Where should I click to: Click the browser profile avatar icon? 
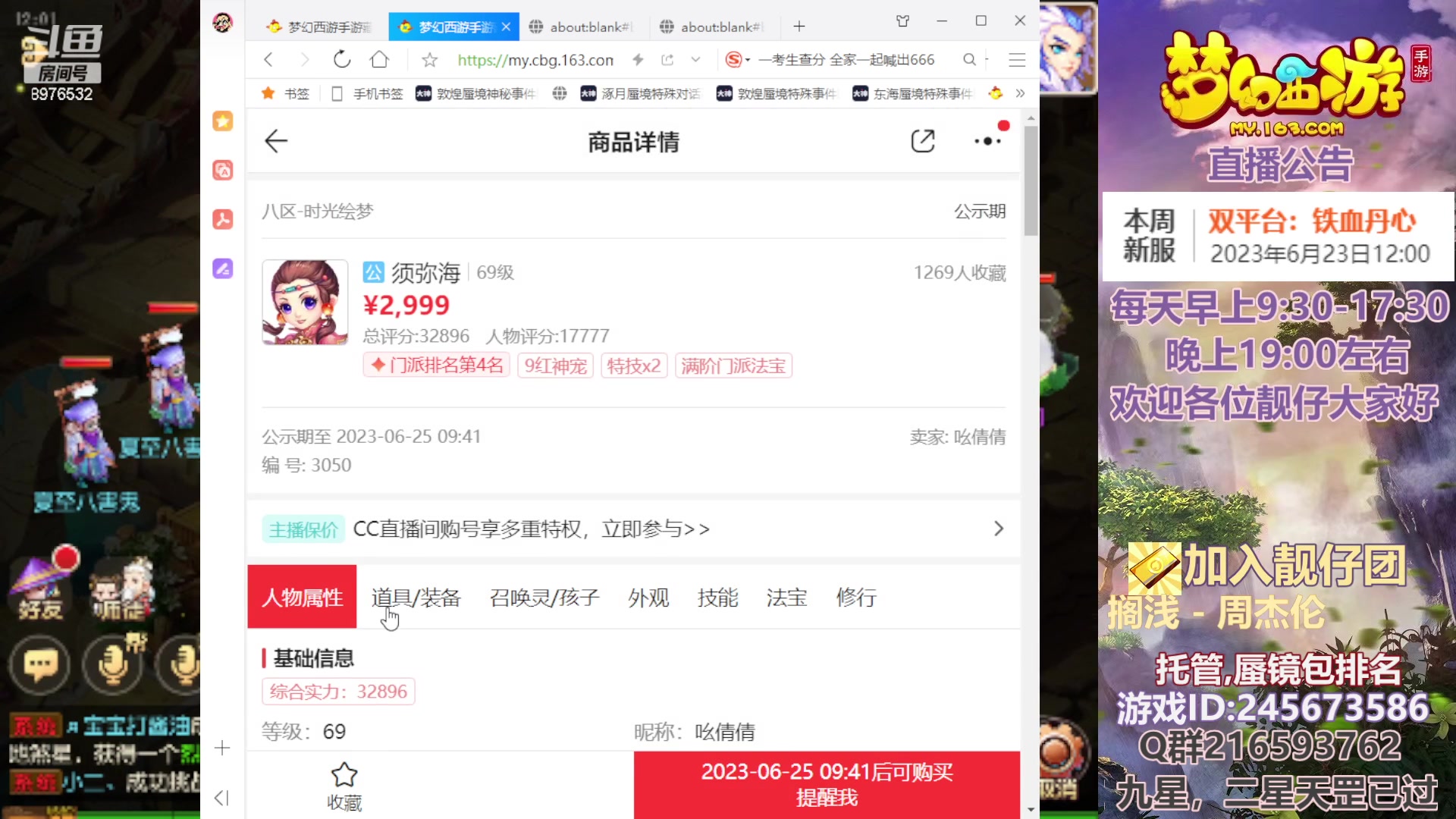(x=222, y=23)
